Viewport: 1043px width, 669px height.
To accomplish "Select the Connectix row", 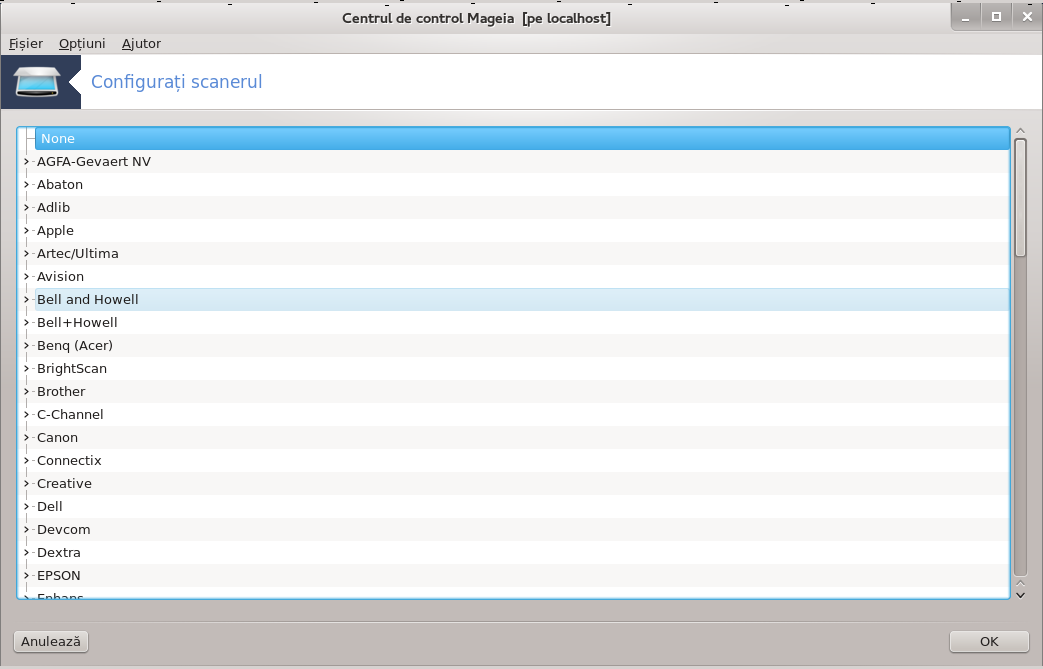I will pos(522,461).
